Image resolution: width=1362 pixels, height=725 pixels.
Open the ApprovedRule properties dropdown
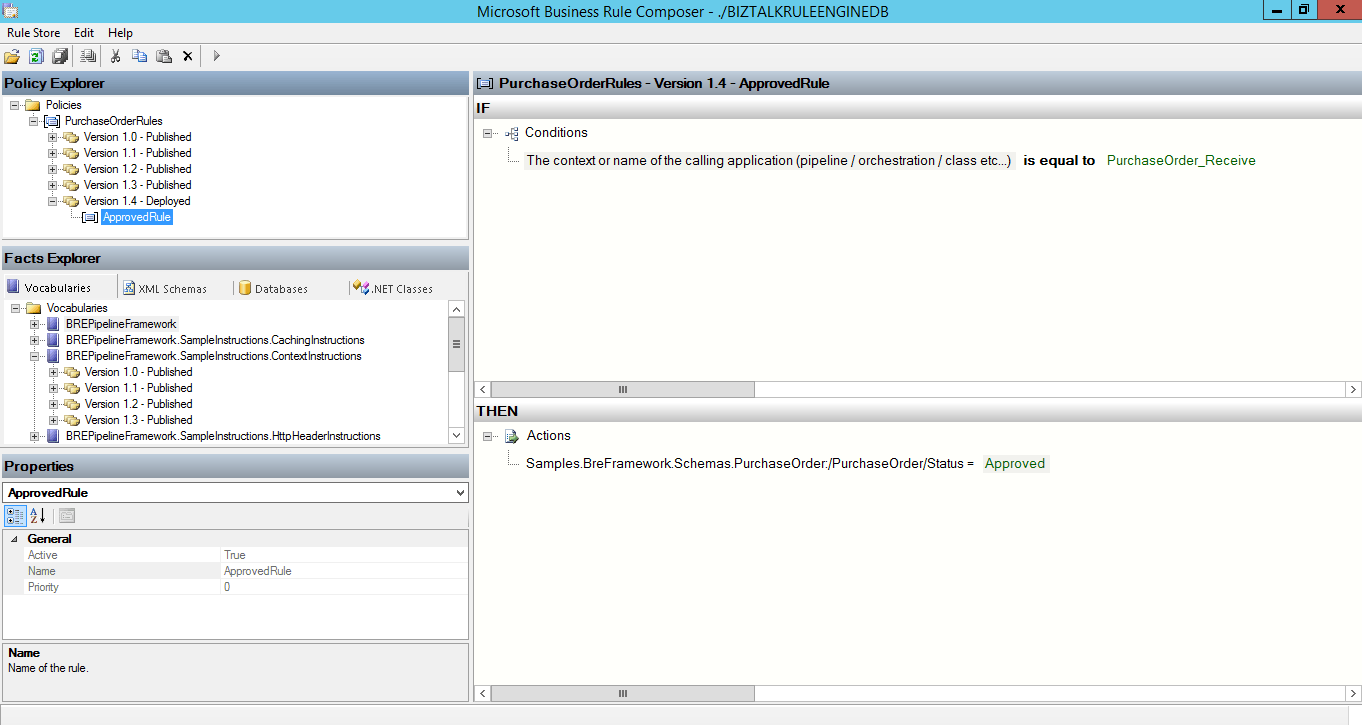tap(460, 493)
